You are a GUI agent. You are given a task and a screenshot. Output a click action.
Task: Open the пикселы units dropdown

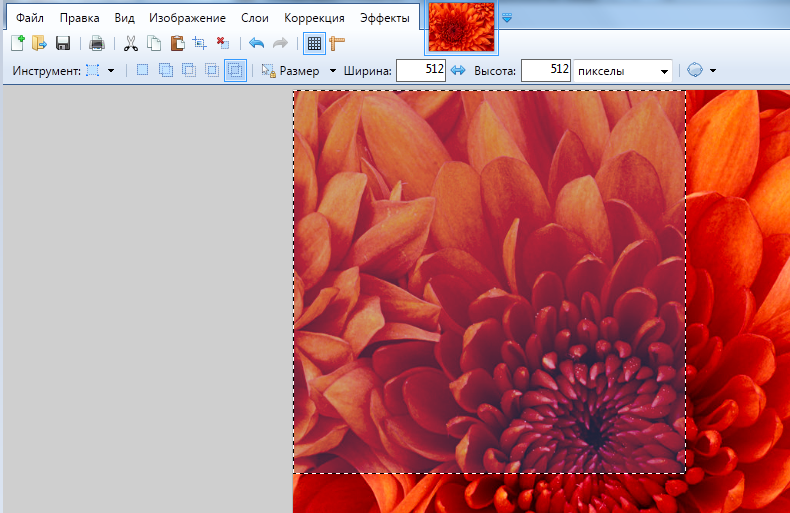(623, 71)
